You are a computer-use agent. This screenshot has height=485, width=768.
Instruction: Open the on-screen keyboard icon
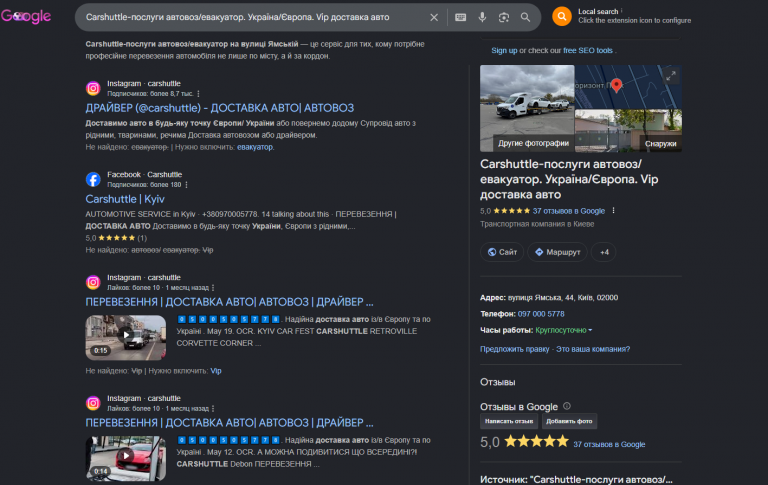460,17
